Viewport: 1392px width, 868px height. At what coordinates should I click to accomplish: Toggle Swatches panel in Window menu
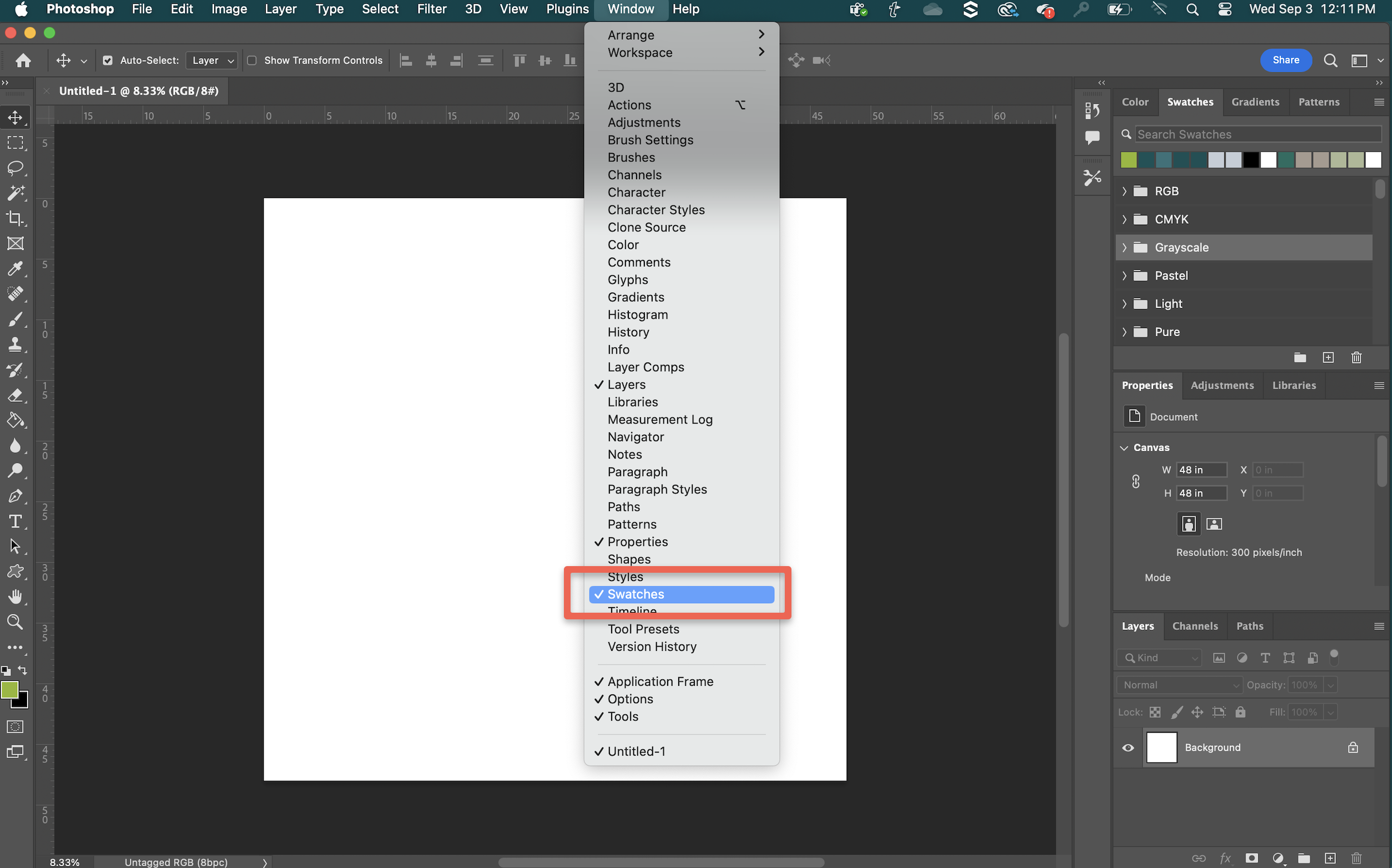coord(682,594)
